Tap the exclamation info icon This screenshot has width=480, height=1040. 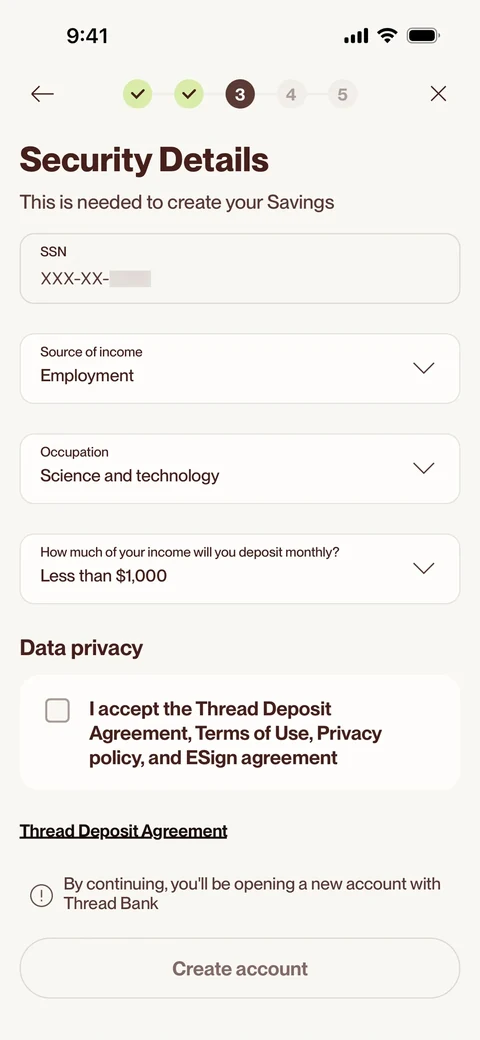coord(41,895)
